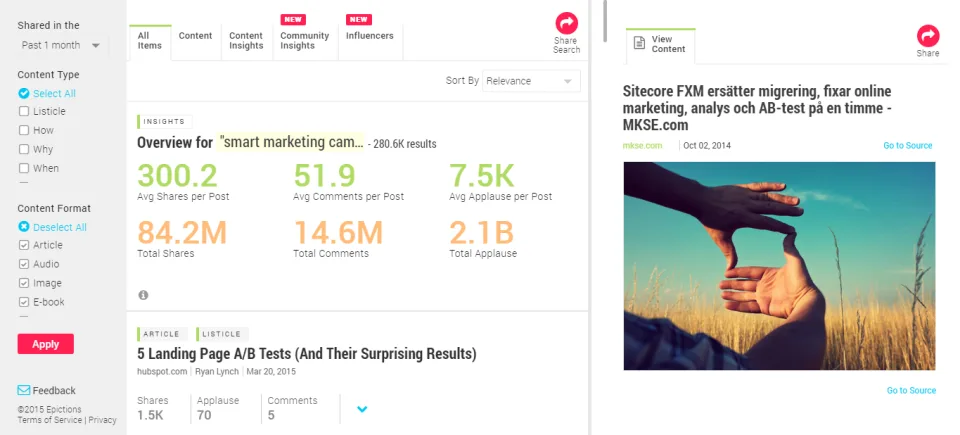
Task: Open the Sort By Relevance dropdown
Action: click(x=531, y=81)
